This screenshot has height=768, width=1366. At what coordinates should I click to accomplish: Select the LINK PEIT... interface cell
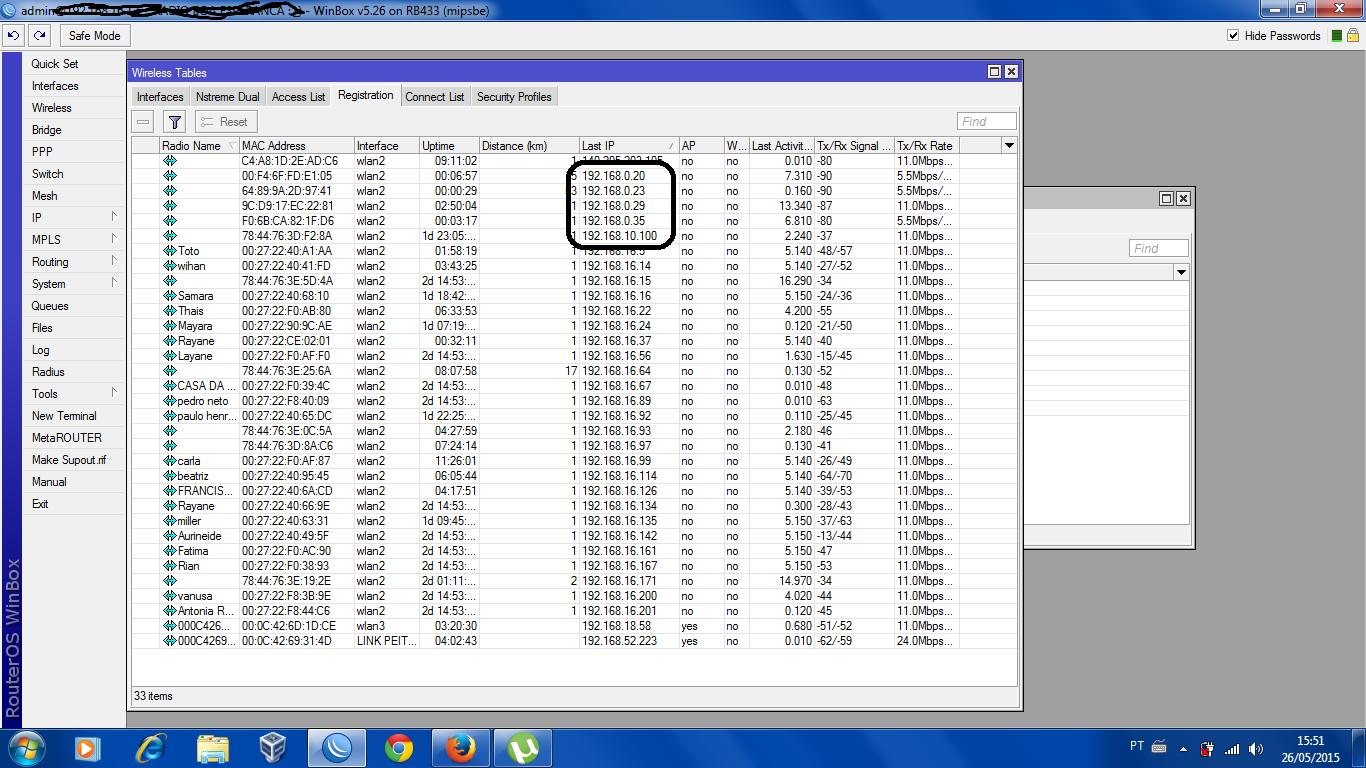pos(386,641)
